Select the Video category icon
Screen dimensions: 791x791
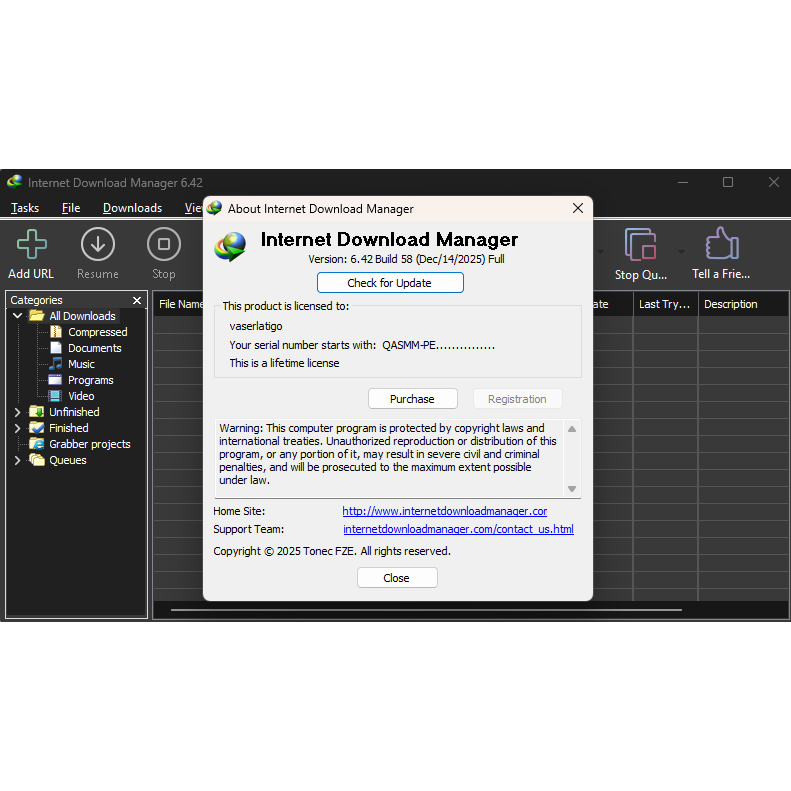[55, 396]
